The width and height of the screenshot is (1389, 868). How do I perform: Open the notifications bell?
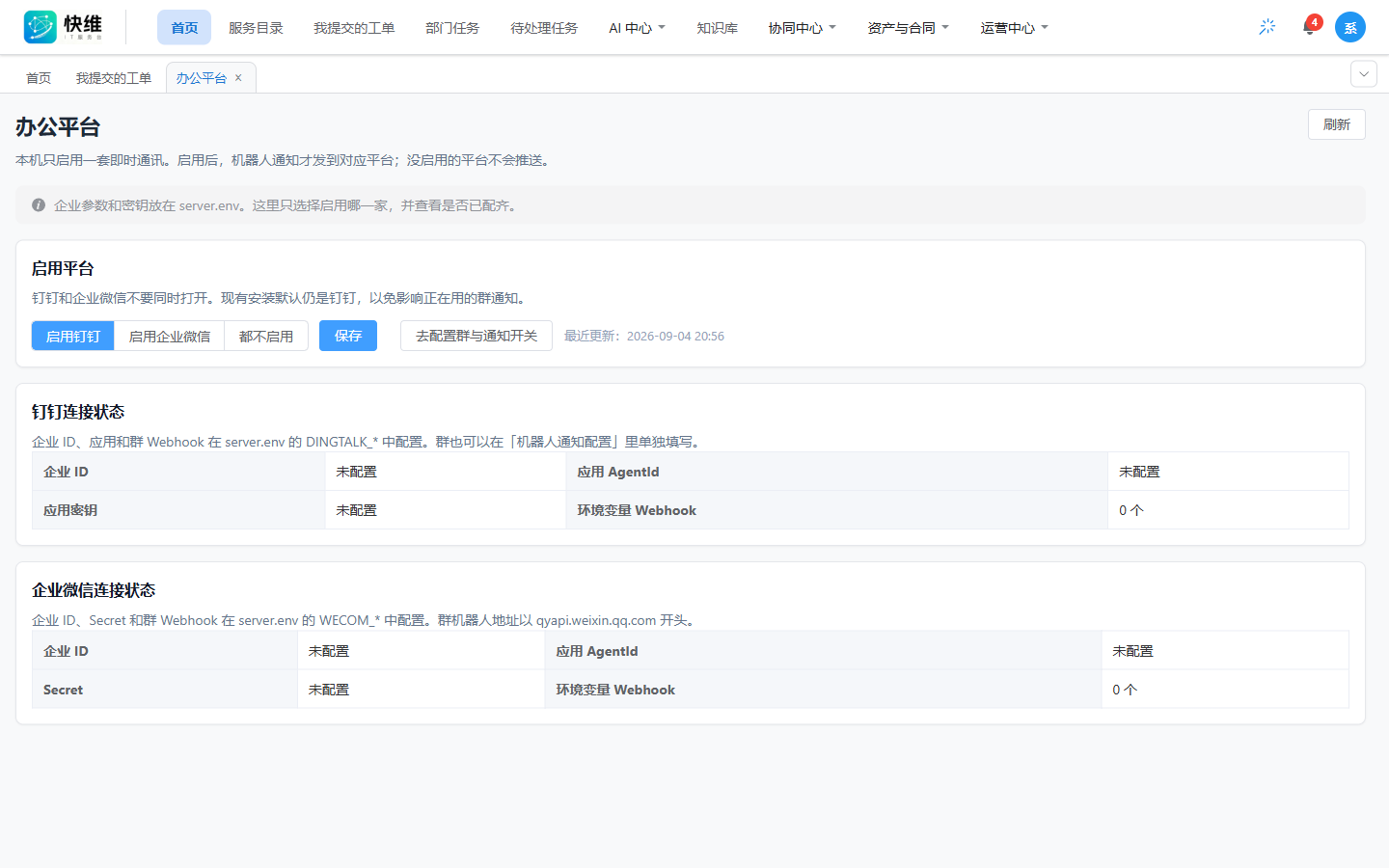click(x=1309, y=27)
